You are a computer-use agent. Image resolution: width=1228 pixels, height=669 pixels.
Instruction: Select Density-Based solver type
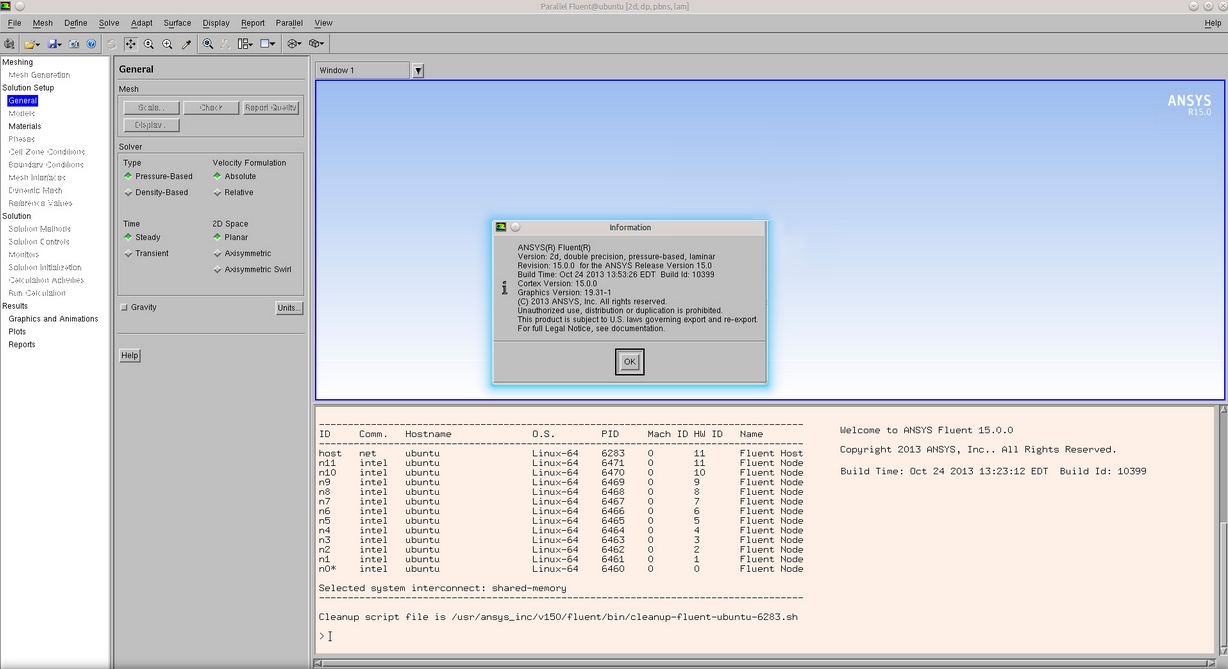155,192
